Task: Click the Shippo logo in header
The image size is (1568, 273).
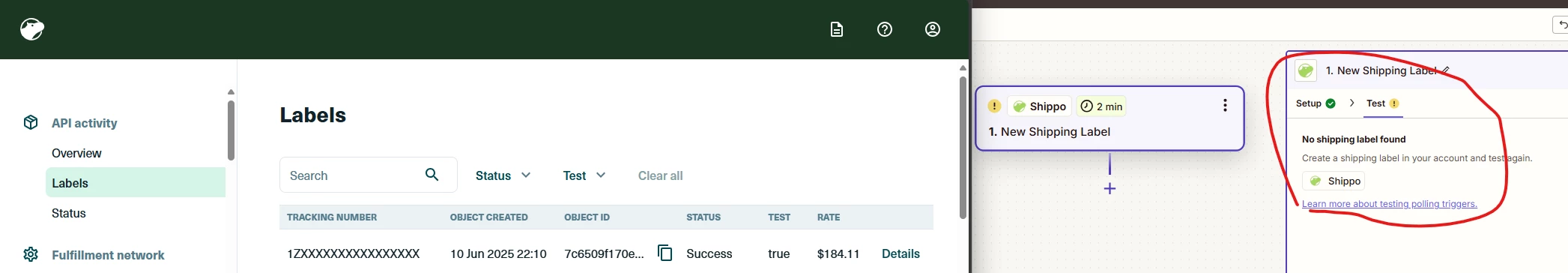Action: [32, 29]
